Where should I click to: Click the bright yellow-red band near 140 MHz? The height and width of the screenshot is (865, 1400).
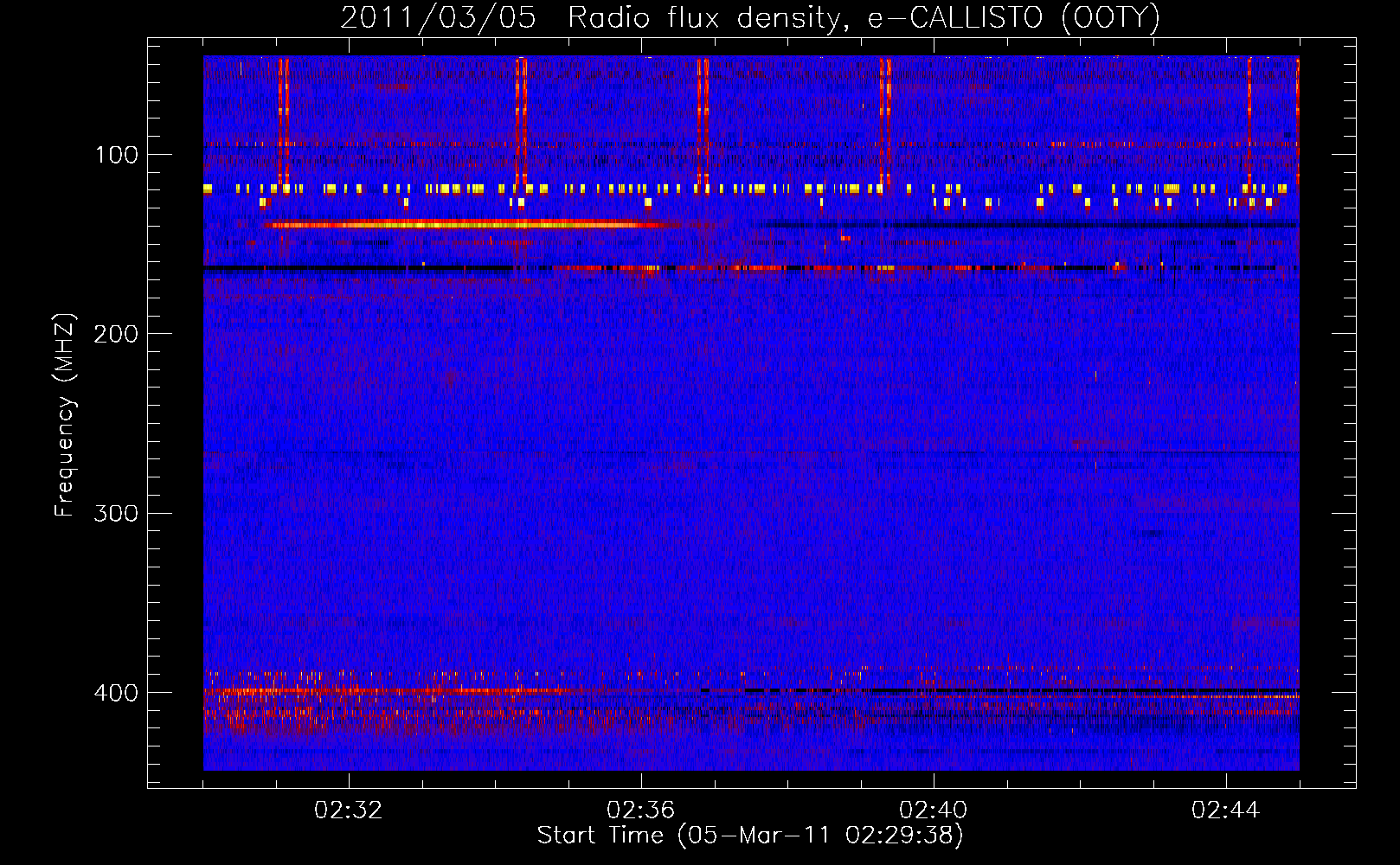(x=472, y=225)
